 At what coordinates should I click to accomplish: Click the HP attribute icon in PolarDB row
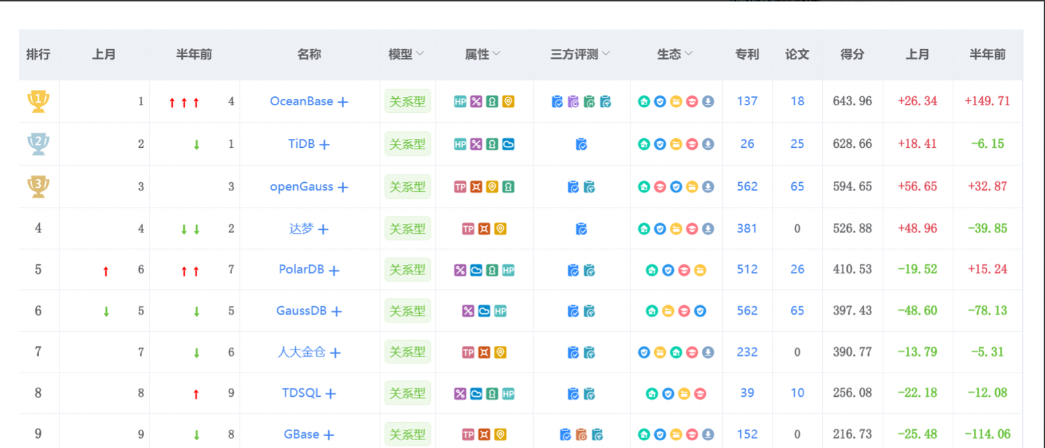pyautogui.click(x=509, y=270)
